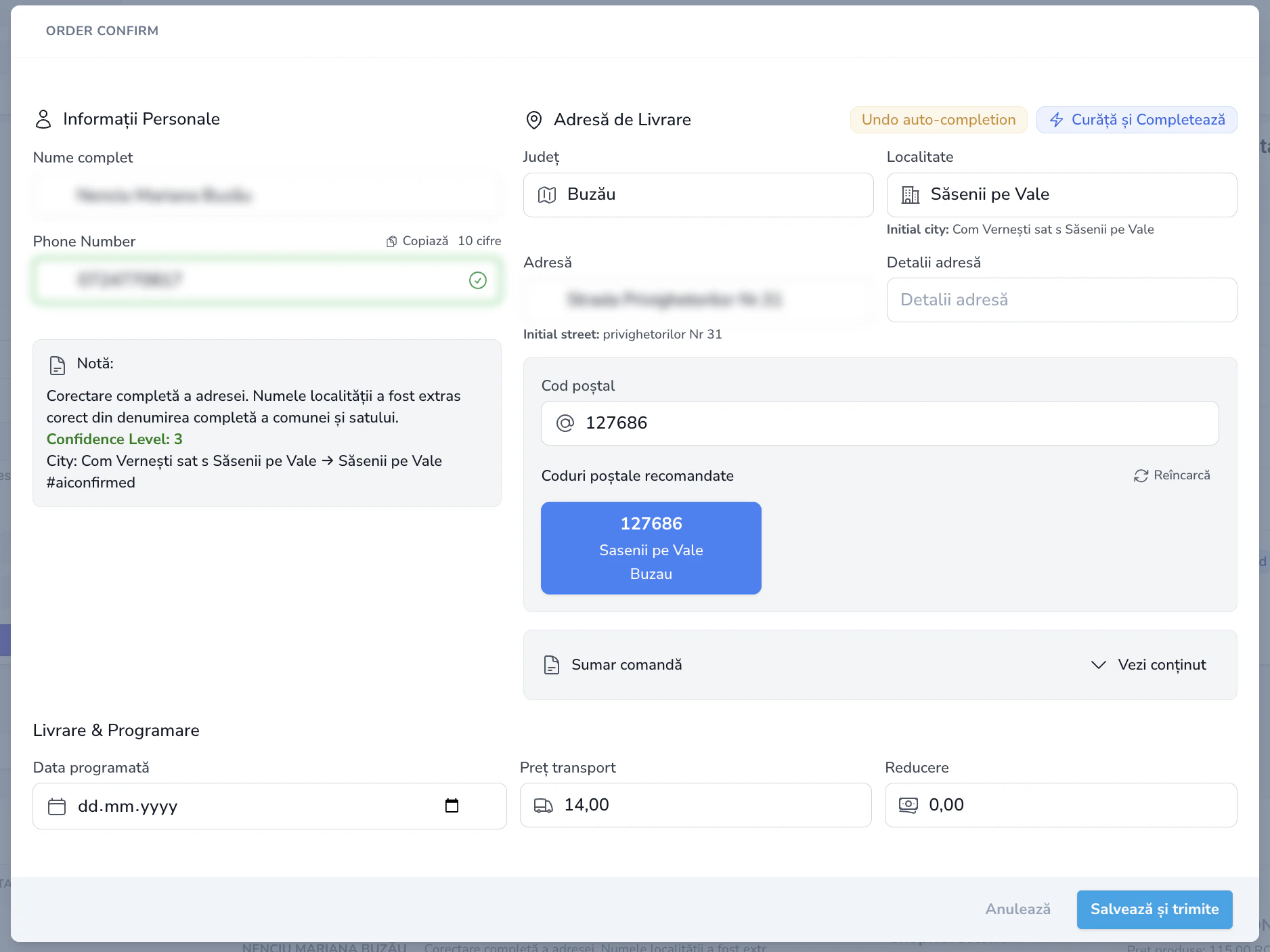Image resolution: width=1270 pixels, height=952 pixels.
Task: Click the '#aiconfirmed' tag in the note
Action: coord(91,483)
